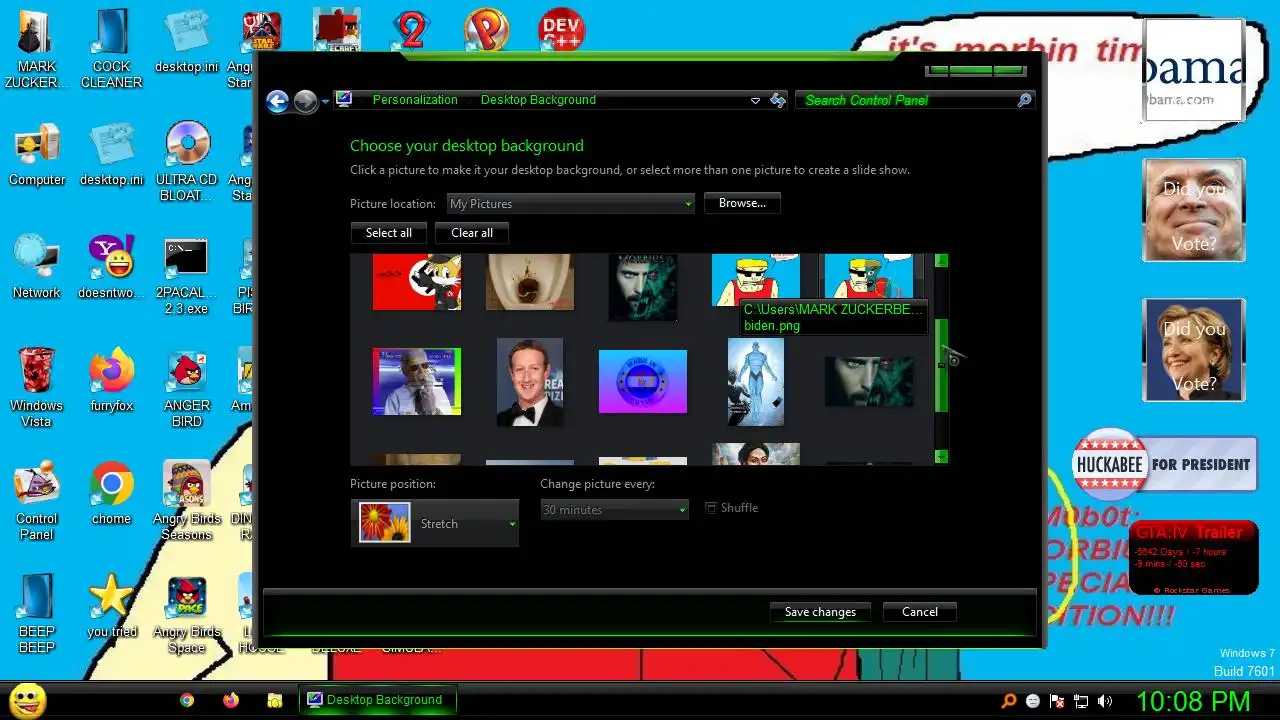Select the Mark Zuckerberg portrait thumbnail

(530, 381)
